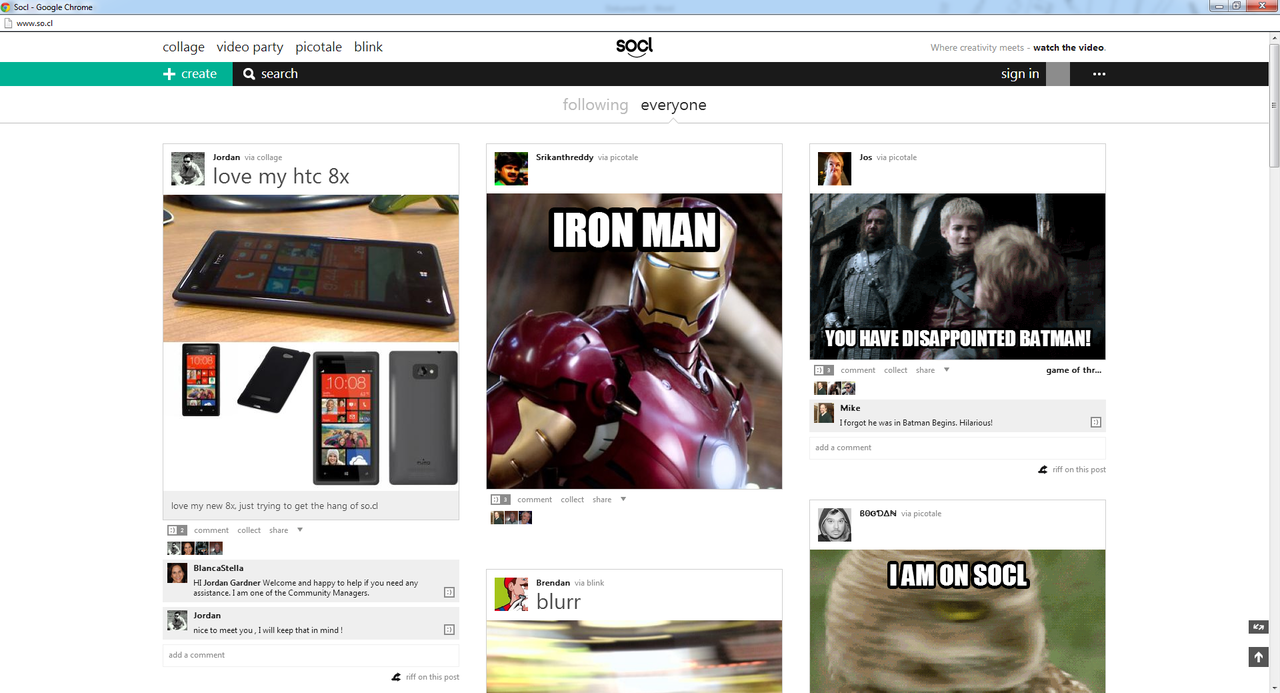Image resolution: width=1280 pixels, height=693 pixels.
Task: Click collect link on Jordan's post
Action: (249, 530)
